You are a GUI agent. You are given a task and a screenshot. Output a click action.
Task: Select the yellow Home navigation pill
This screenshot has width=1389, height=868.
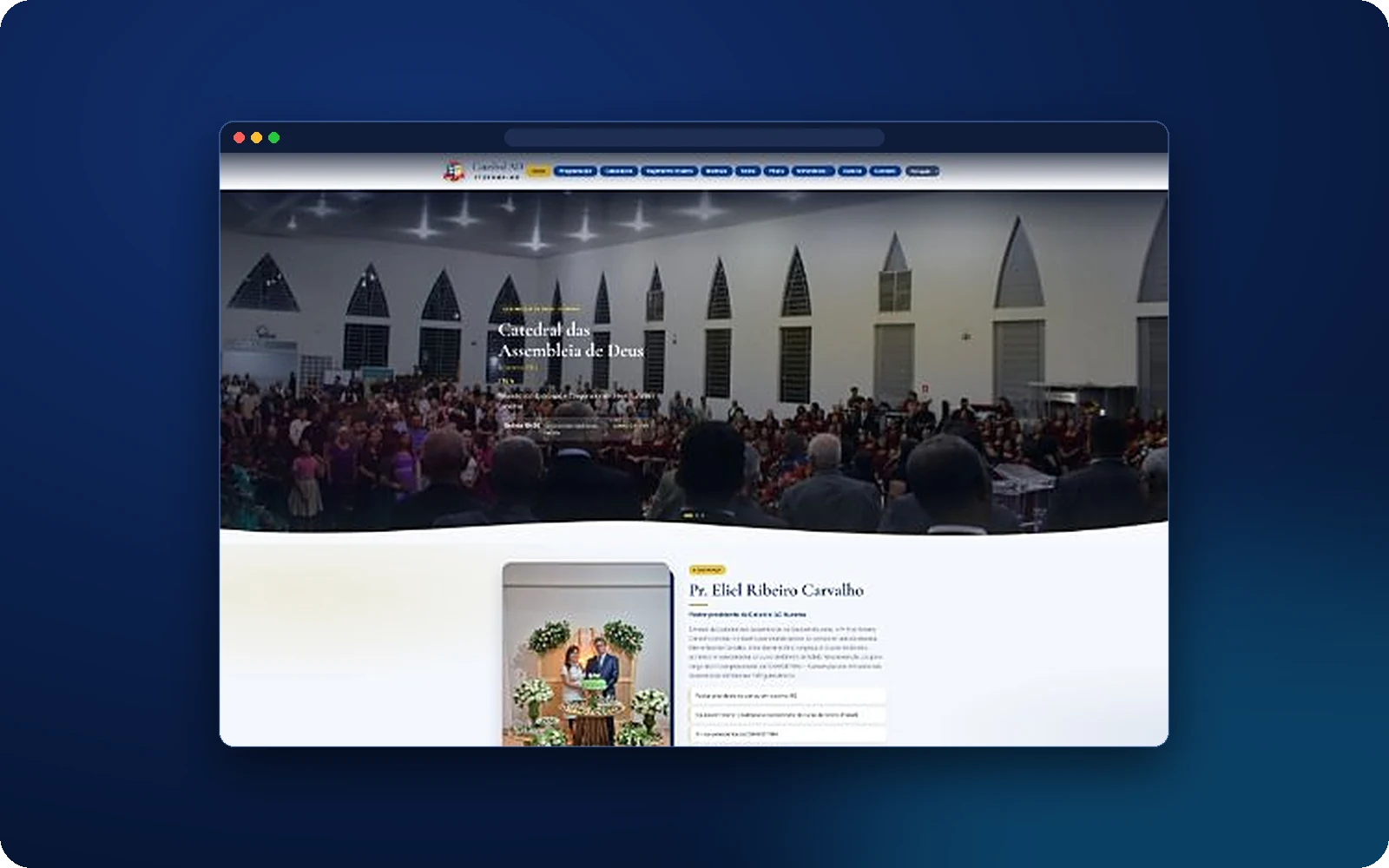tap(538, 171)
